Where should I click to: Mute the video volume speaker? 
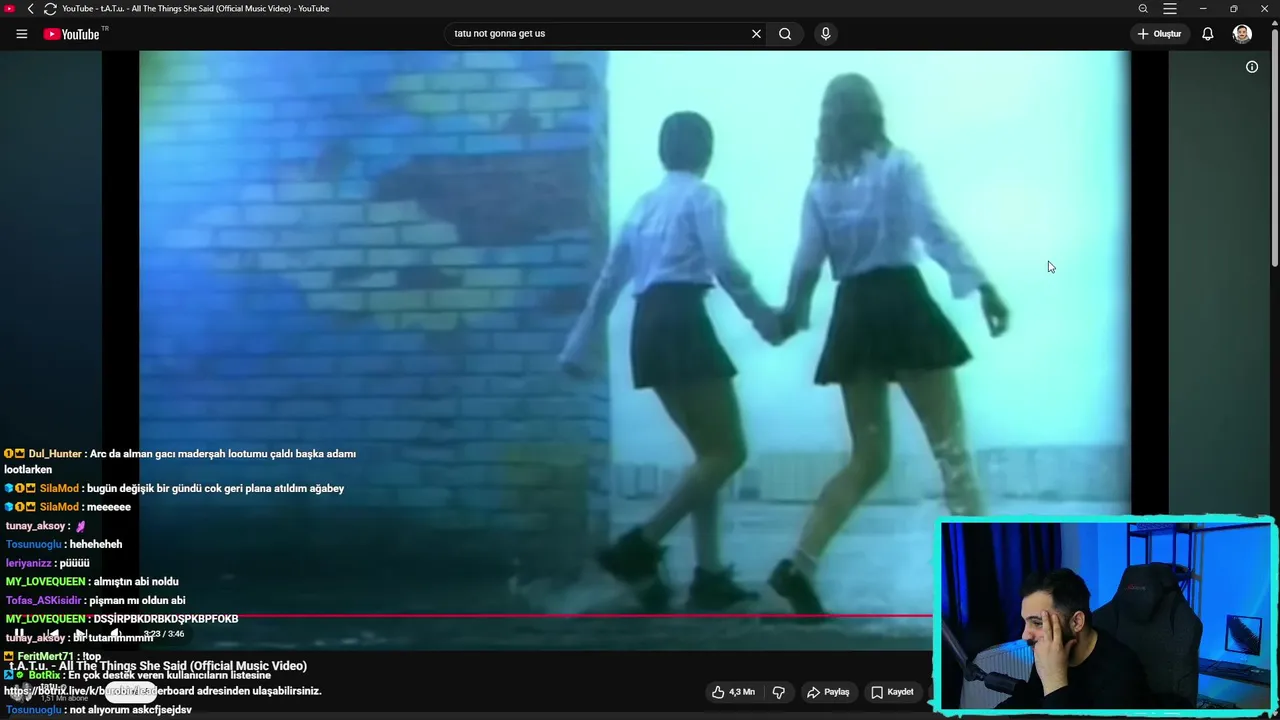(x=115, y=634)
